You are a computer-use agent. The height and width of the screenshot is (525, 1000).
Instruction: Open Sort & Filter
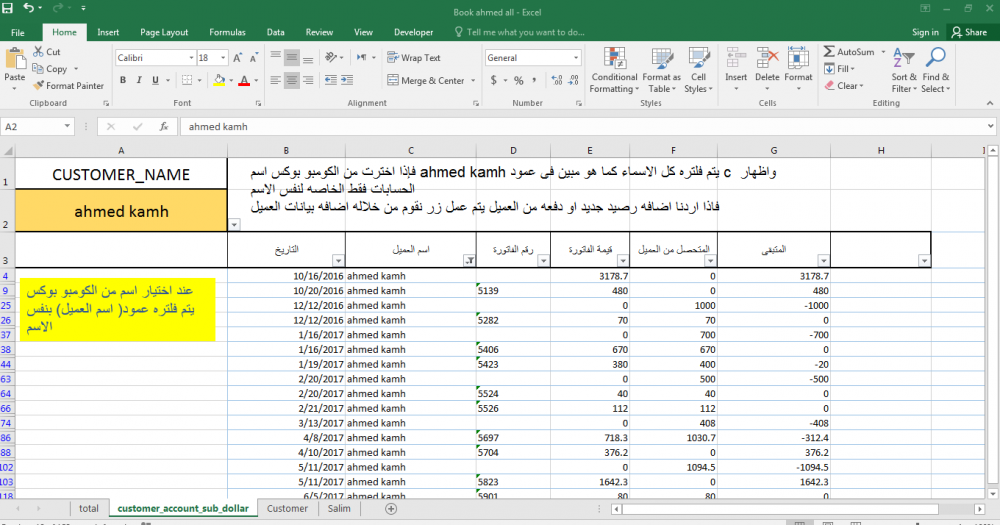coord(904,70)
